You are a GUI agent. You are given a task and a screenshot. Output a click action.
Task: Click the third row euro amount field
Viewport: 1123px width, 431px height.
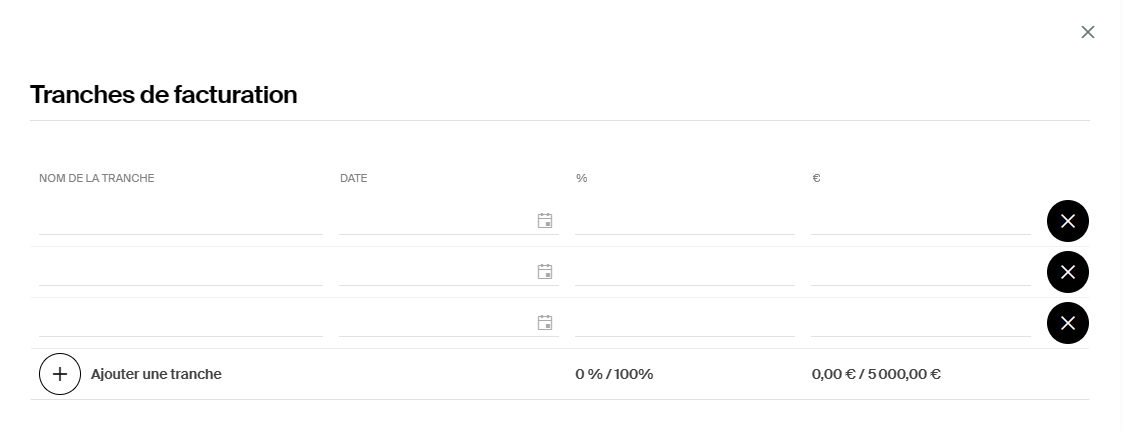(921, 322)
